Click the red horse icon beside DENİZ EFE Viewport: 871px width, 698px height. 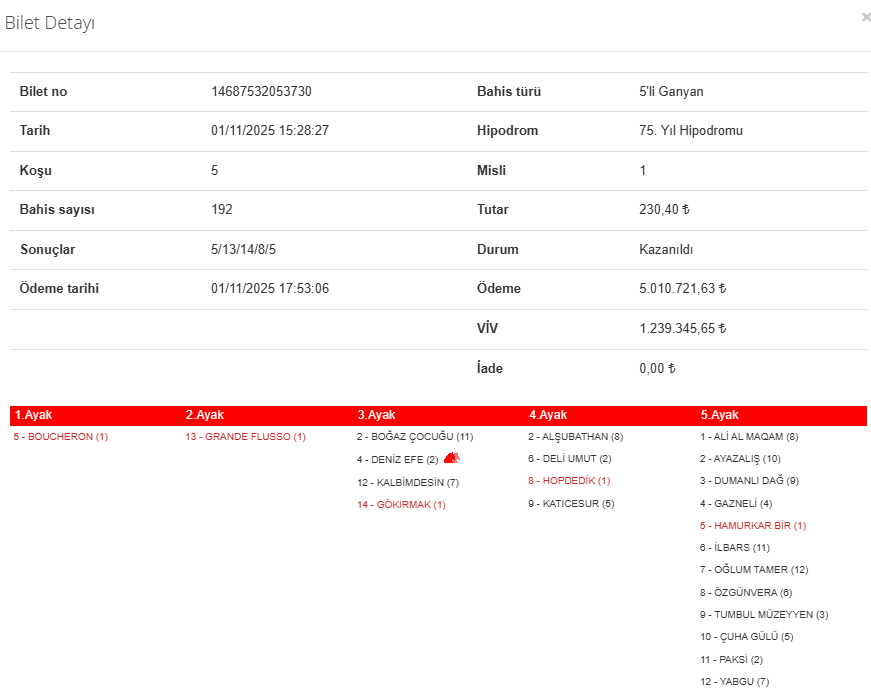point(451,458)
